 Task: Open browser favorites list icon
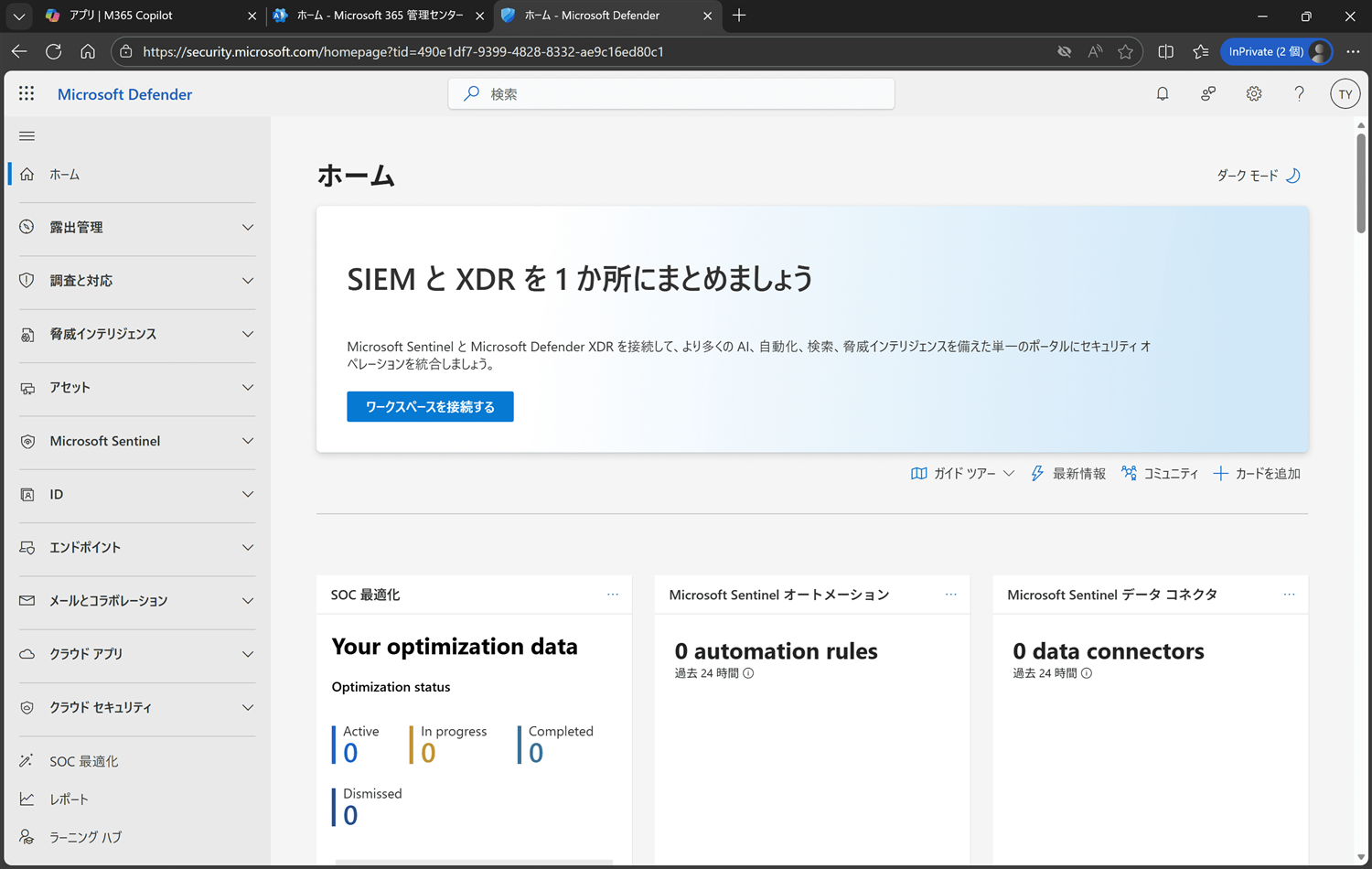coord(1201,51)
